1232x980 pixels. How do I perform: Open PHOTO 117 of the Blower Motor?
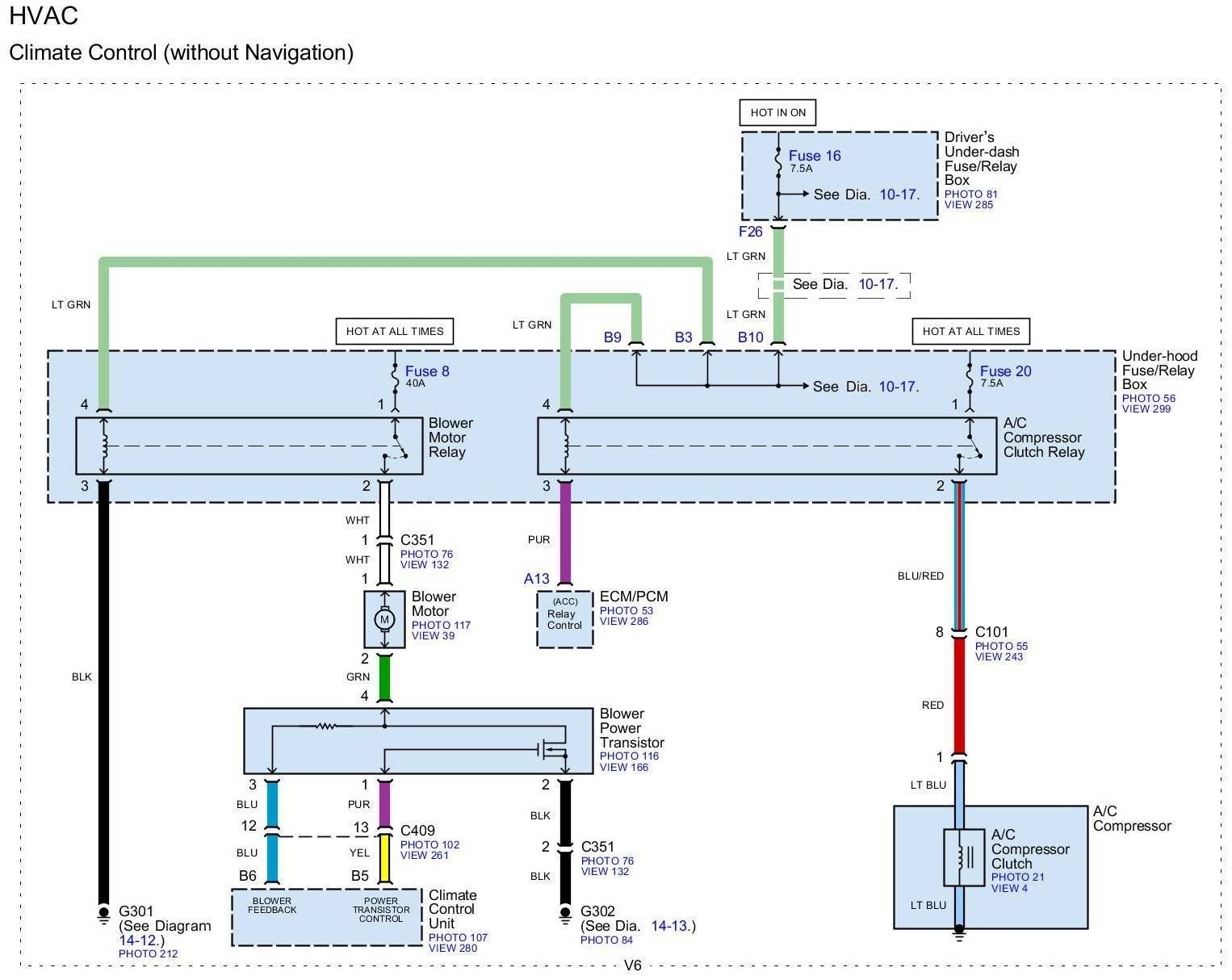(x=441, y=625)
